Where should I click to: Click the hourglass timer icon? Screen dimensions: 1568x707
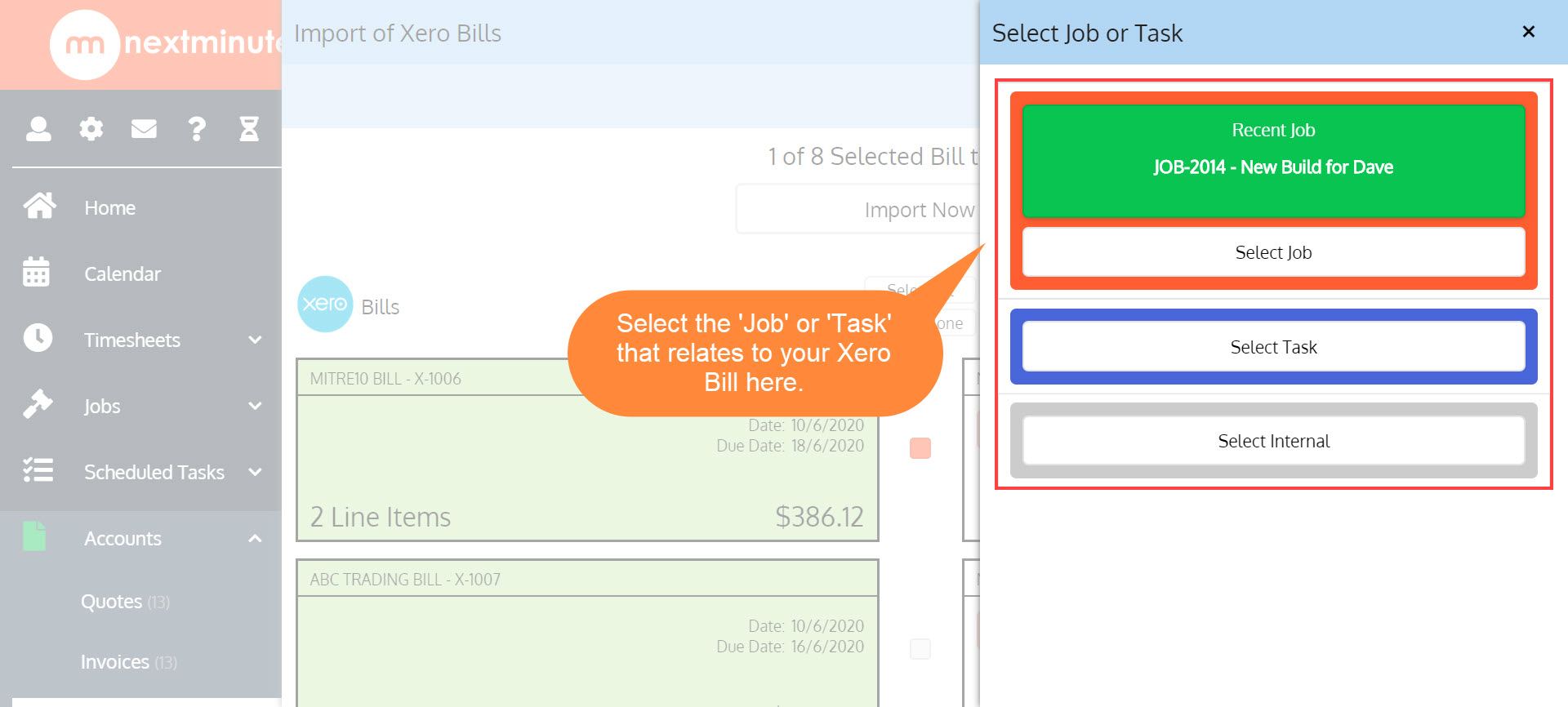tap(249, 128)
